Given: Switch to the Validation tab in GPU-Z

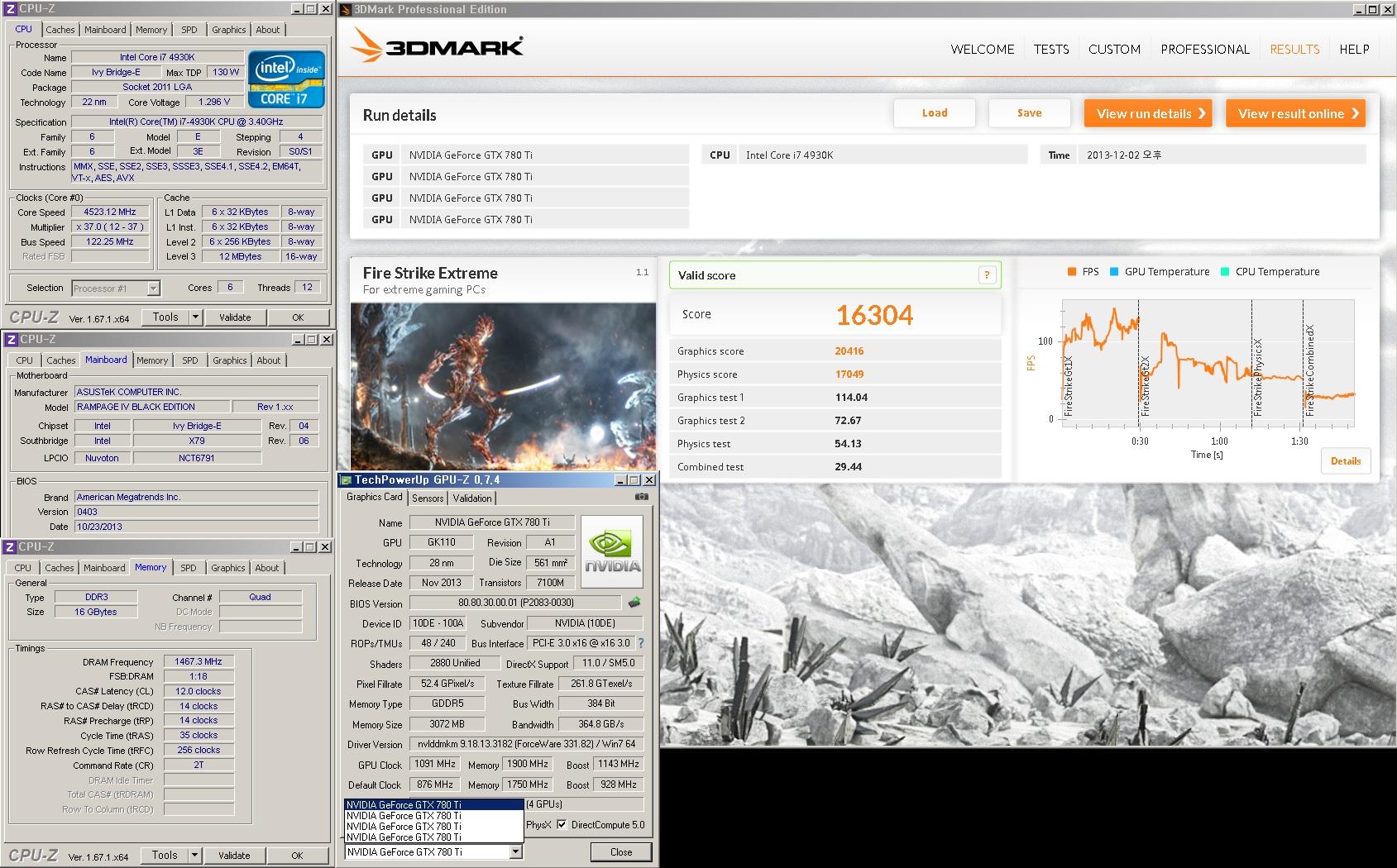Looking at the screenshot, I should tap(472, 498).
